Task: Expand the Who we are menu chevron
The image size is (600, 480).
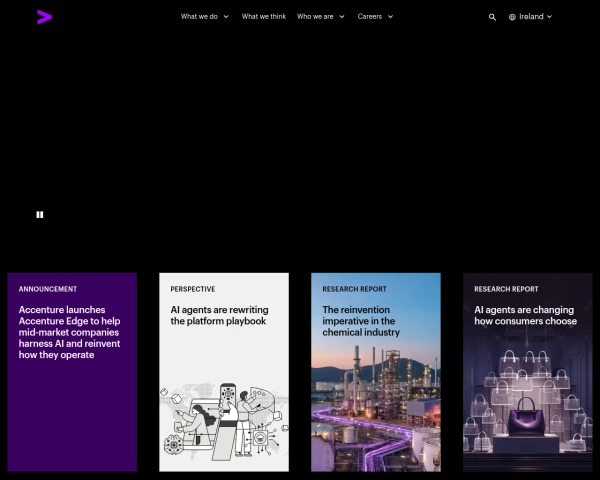Action: (x=342, y=17)
